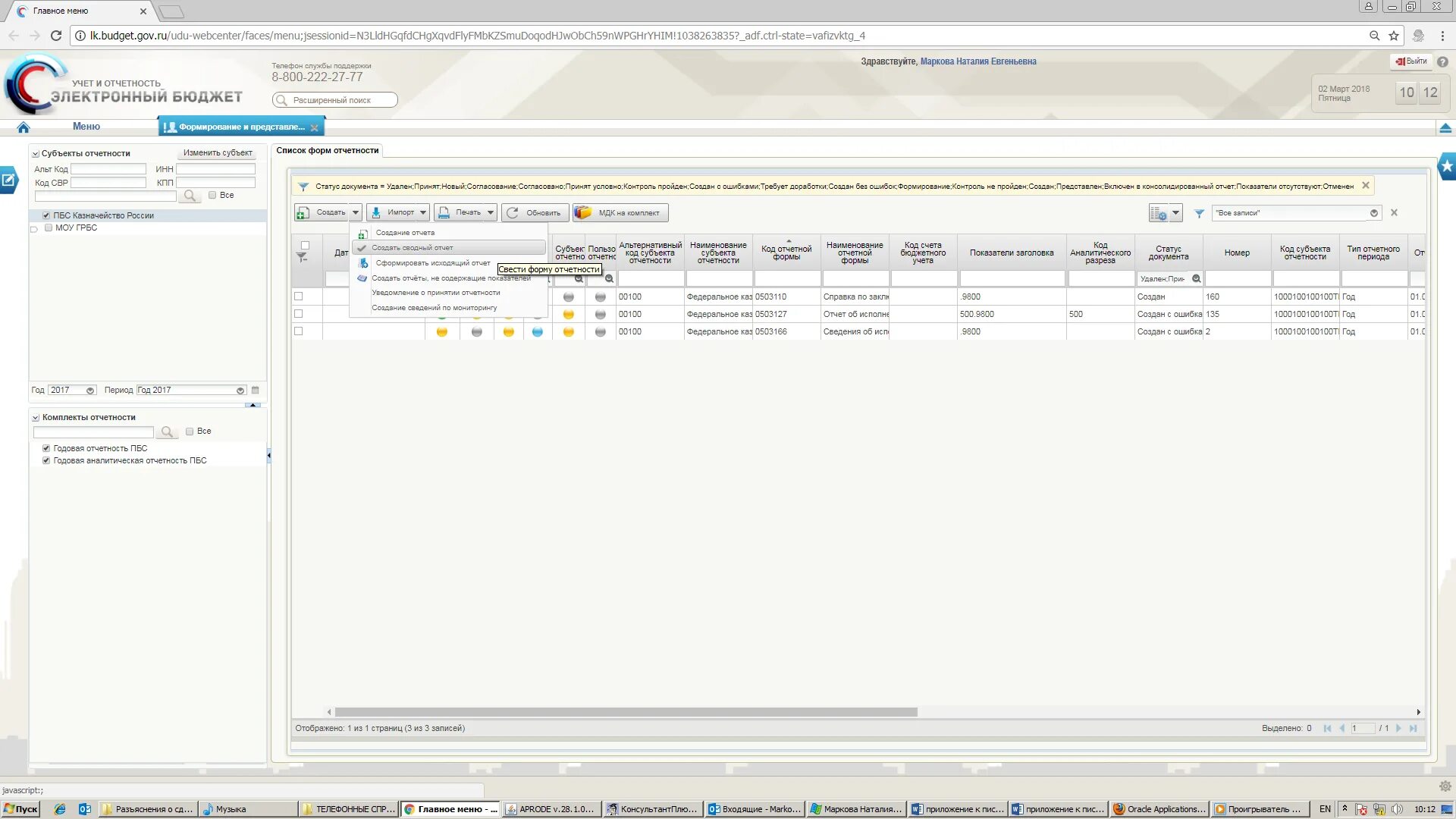Click the search magnifier in Субъекты отчетности
Viewport: 1456px width, 819px height.
coord(190,196)
